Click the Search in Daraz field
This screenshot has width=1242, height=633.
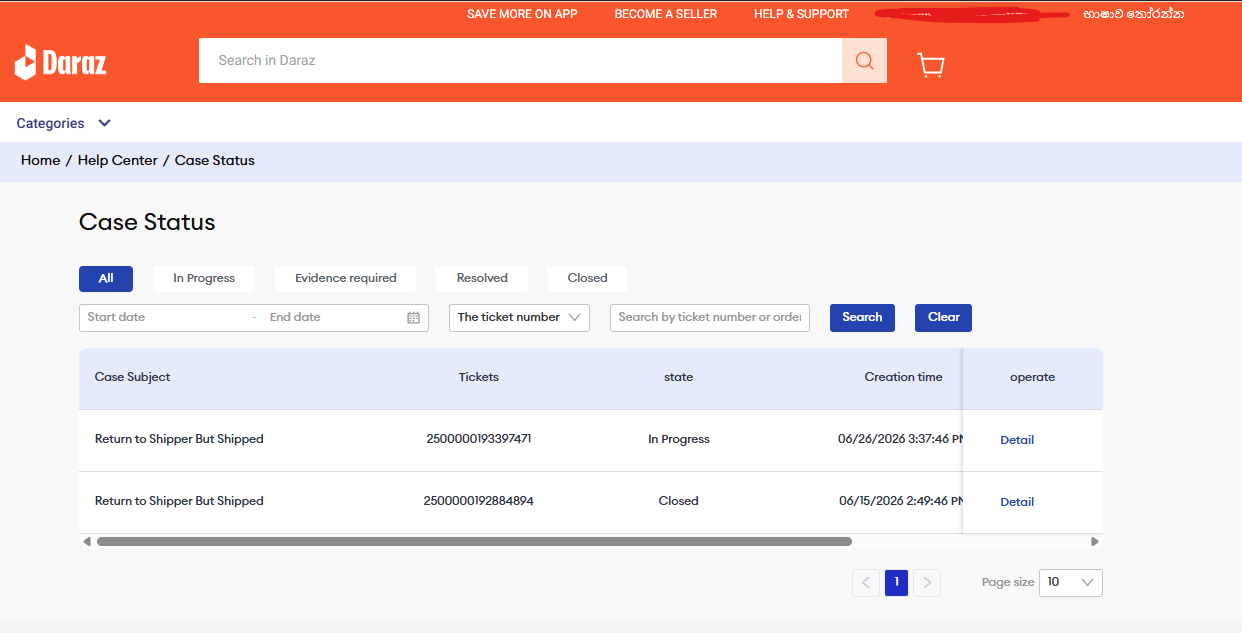[520, 60]
